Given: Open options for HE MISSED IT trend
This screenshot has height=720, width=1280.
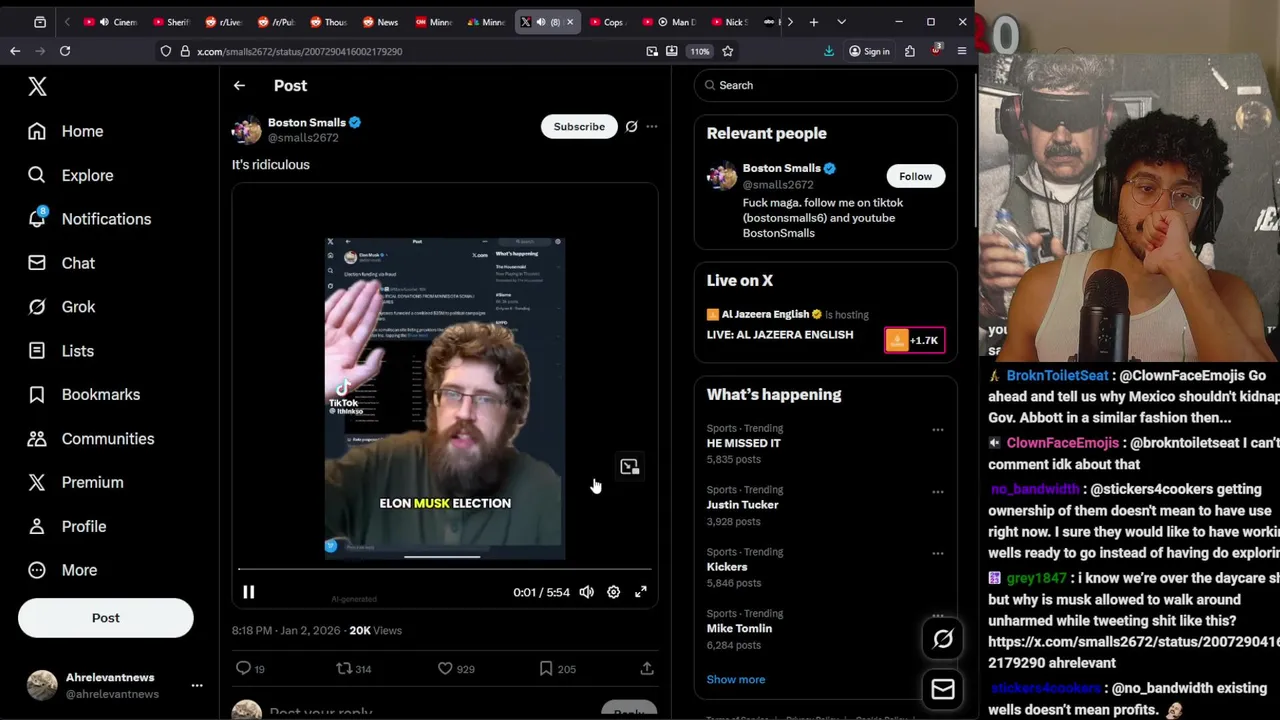Looking at the screenshot, I should coord(938,430).
